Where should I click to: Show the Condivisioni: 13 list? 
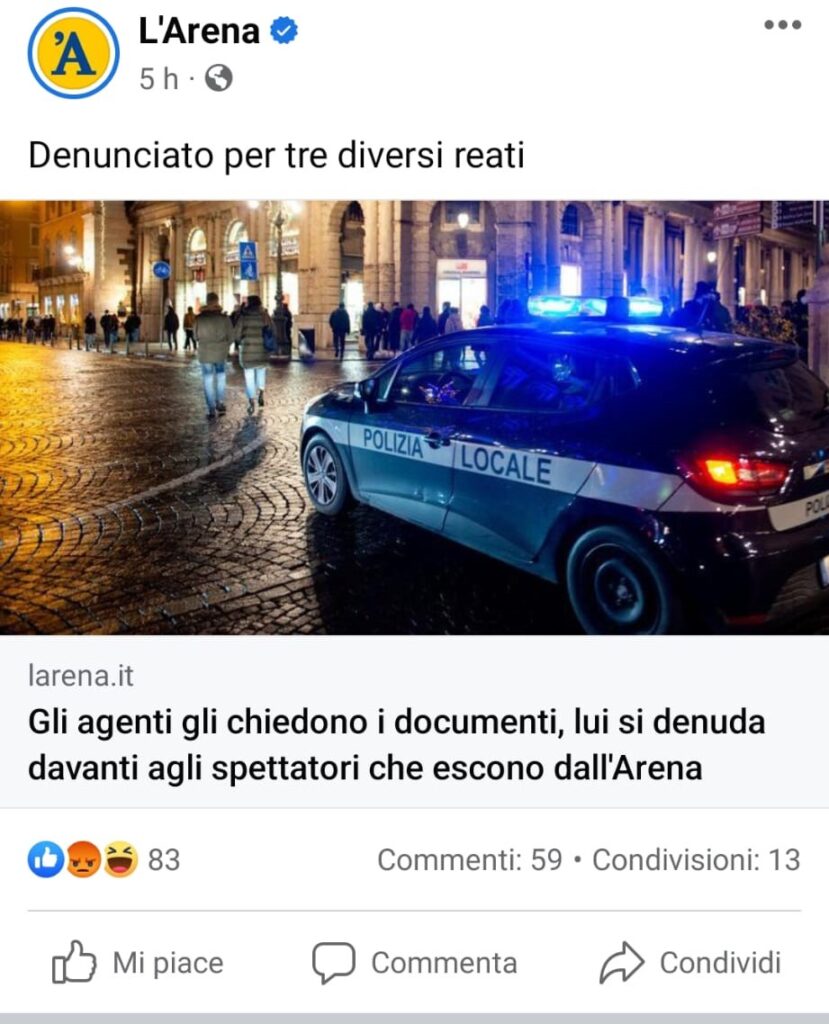point(696,860)
